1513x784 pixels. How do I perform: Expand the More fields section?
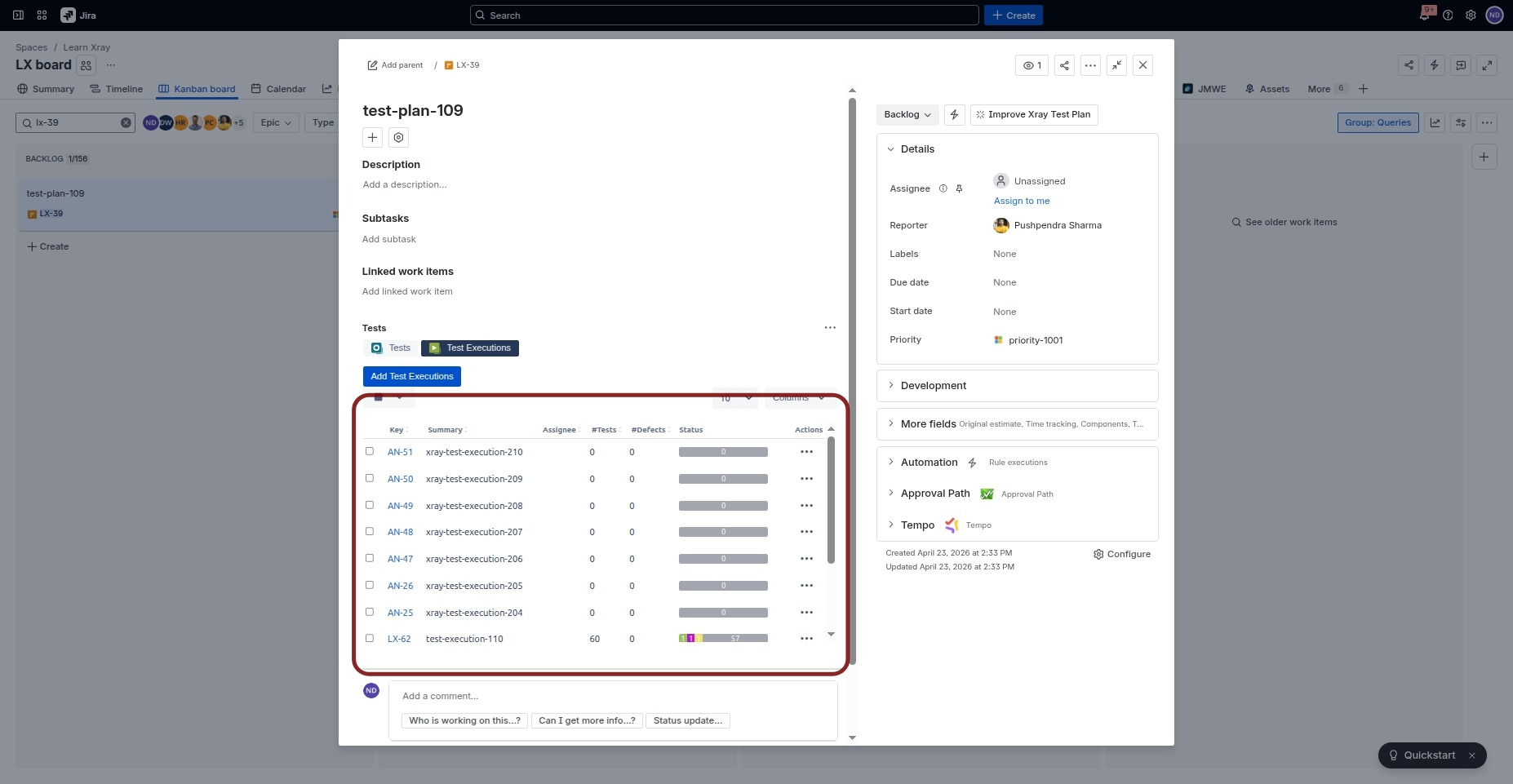pos(890,423)
